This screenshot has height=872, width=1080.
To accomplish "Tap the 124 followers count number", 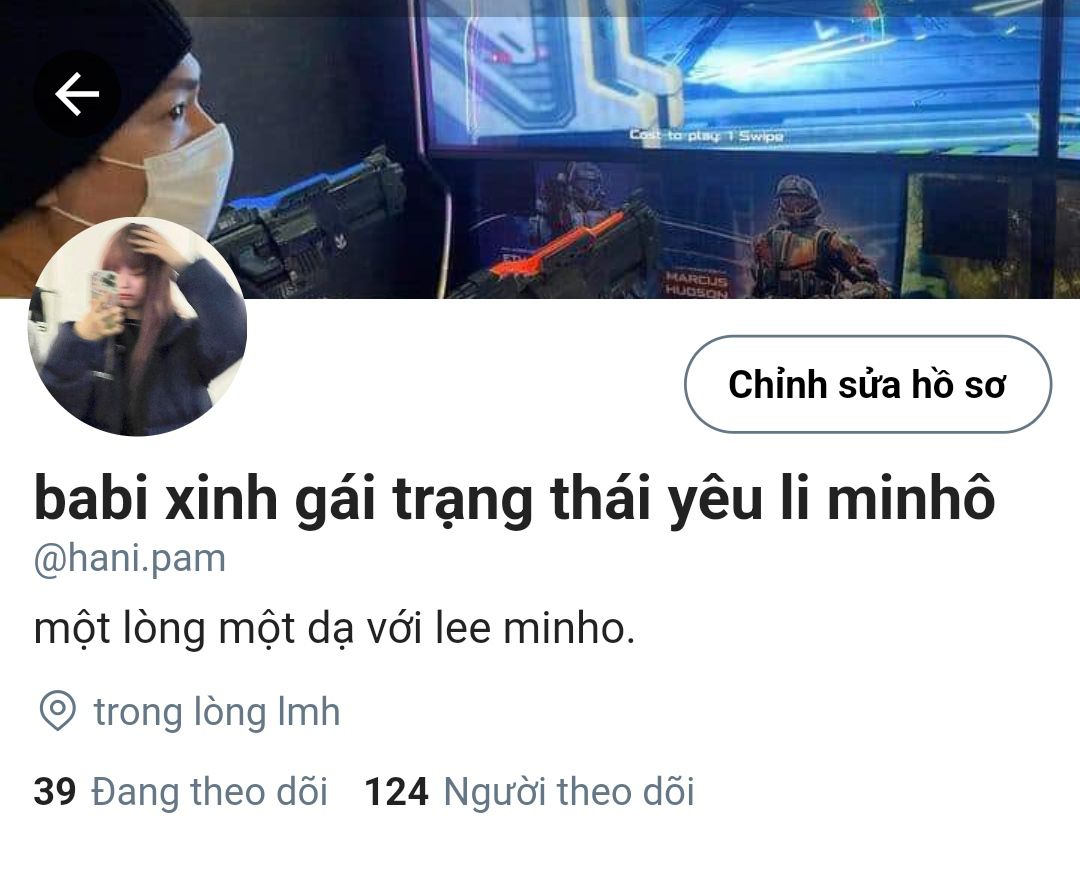I will click(x=396, y=791).
